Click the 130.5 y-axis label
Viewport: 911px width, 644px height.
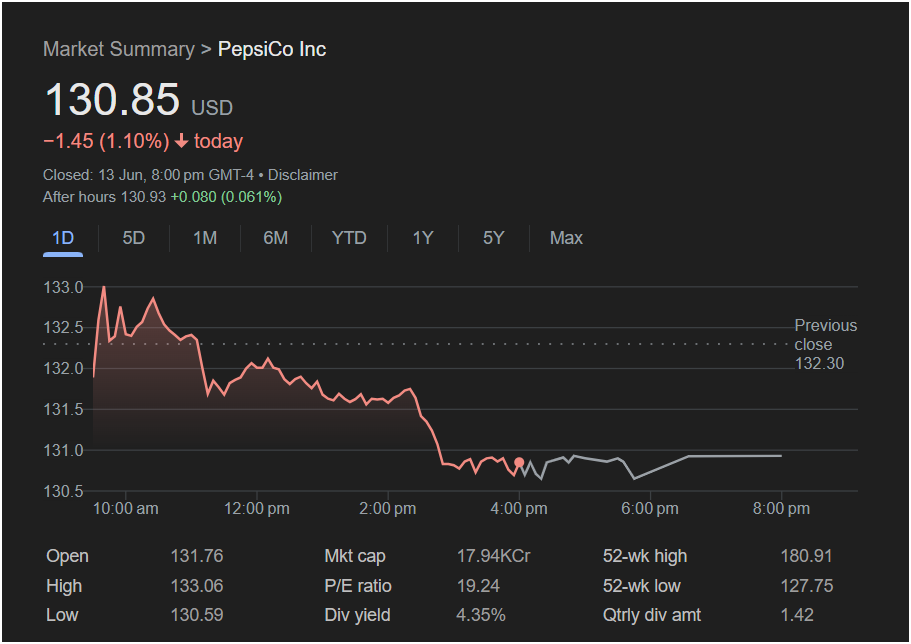point(63,491)
